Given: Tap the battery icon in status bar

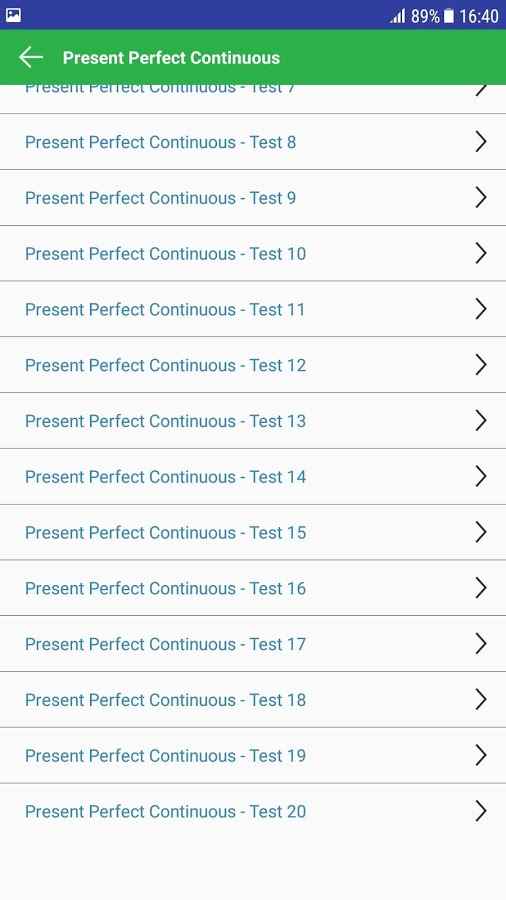Looking at the screenshot, I should (x=449, y=15).
